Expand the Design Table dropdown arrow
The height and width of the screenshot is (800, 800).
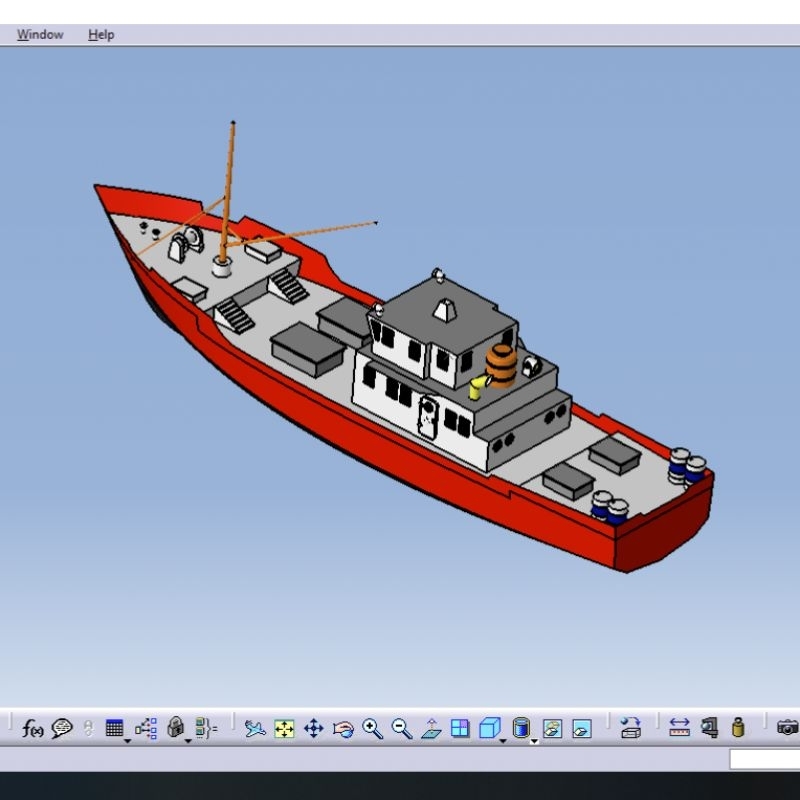128,741
